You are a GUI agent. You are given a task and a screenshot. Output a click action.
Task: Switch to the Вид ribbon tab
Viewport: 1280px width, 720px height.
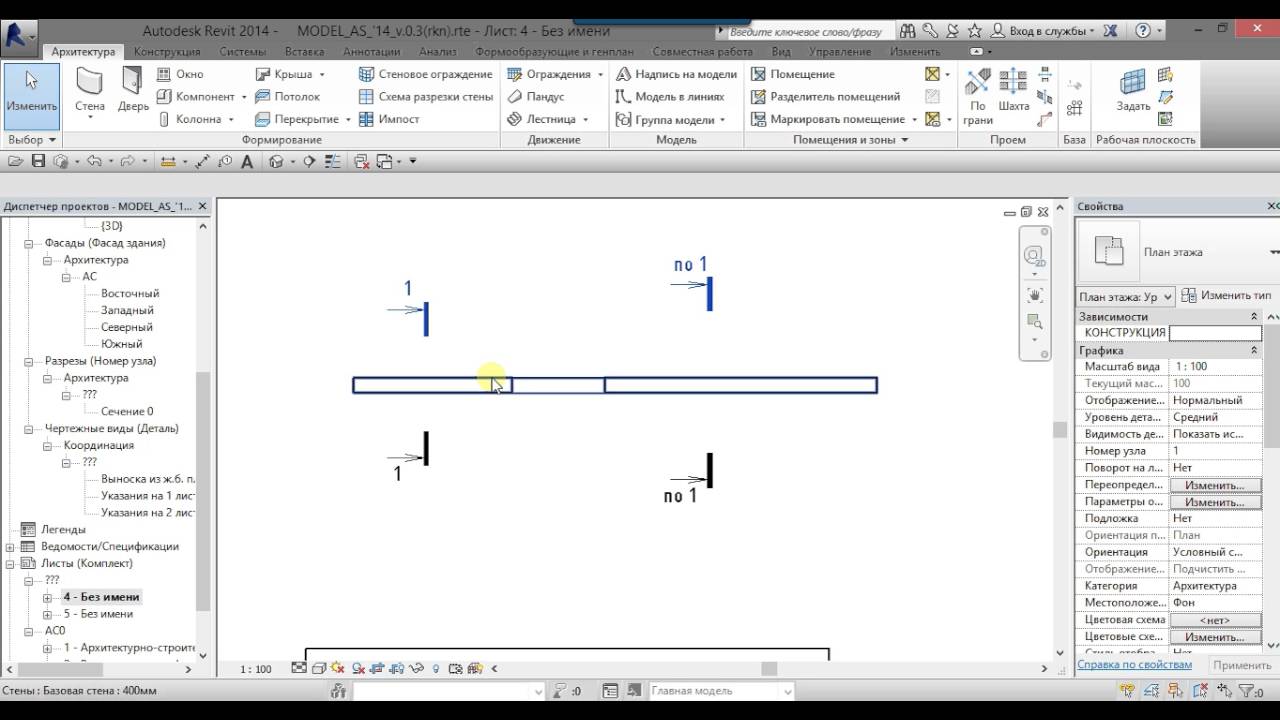781,51
